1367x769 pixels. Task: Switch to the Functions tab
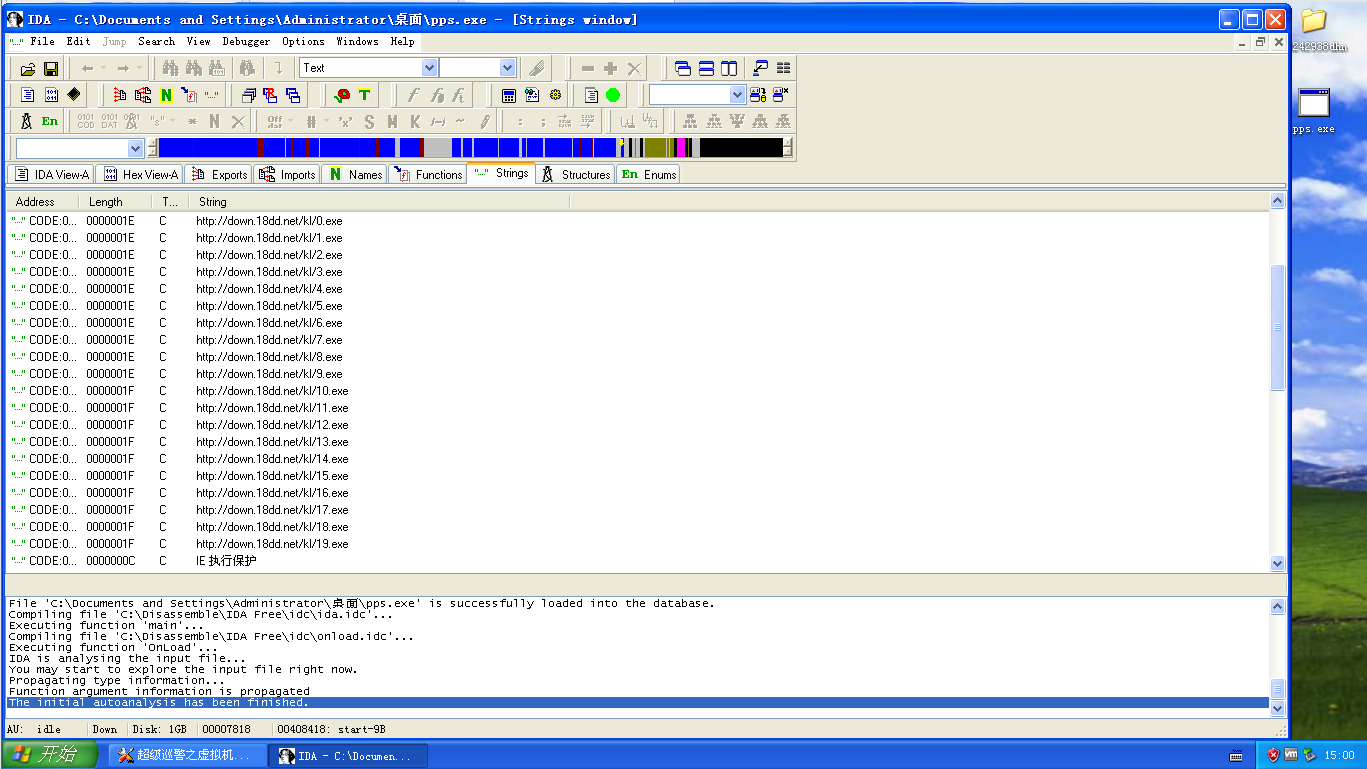click(x=427, y=174)
